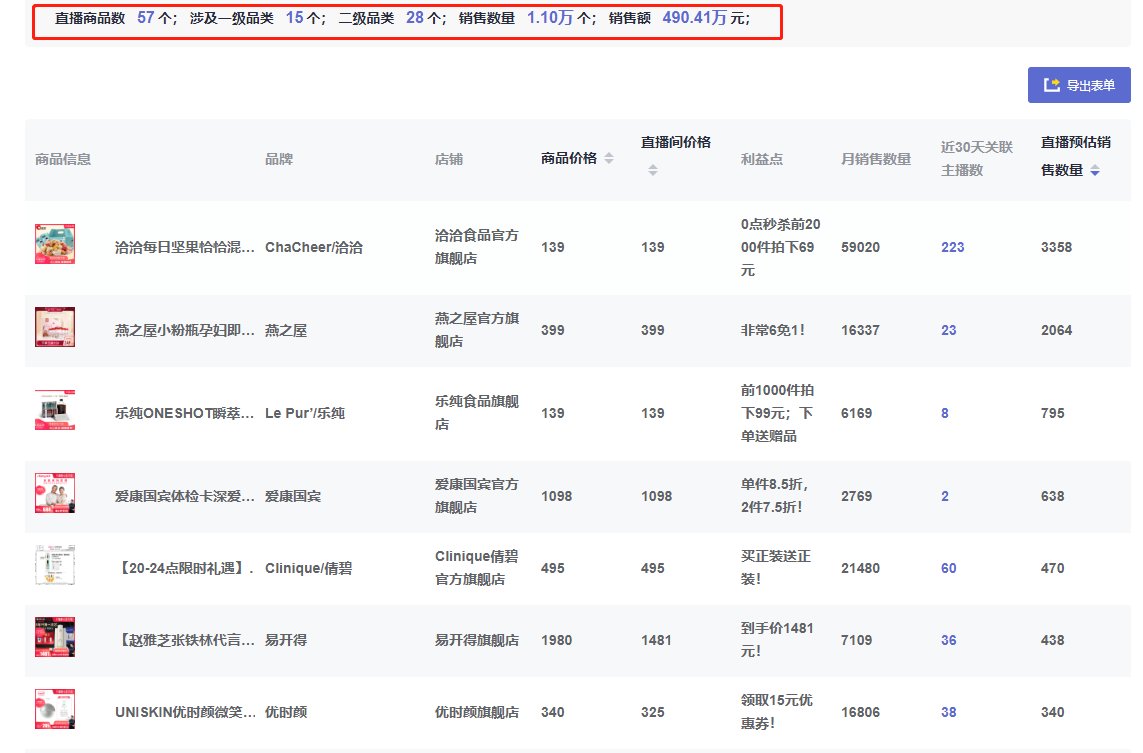Open Clinique product thumbnail

[x=55, y=565]
